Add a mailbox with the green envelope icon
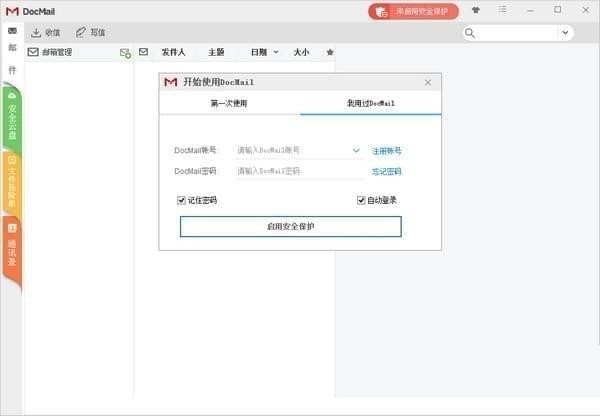Screen dimensions: 600x416 point(125,52)
